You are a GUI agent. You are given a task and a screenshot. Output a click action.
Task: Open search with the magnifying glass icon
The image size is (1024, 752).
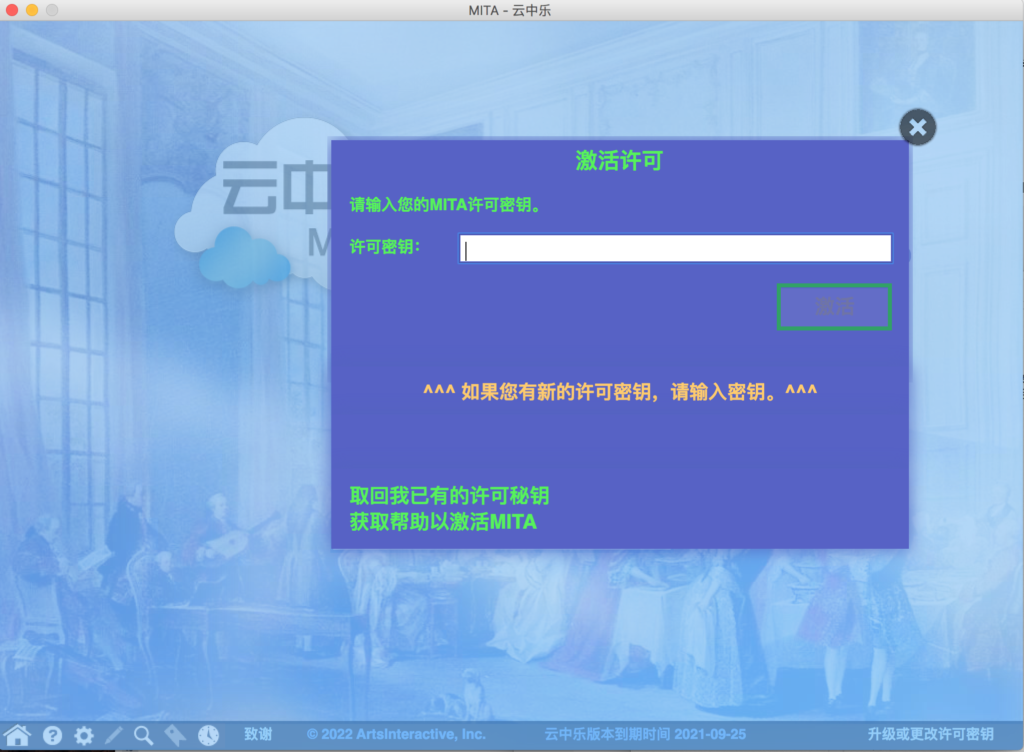click(x=144, y=735)
